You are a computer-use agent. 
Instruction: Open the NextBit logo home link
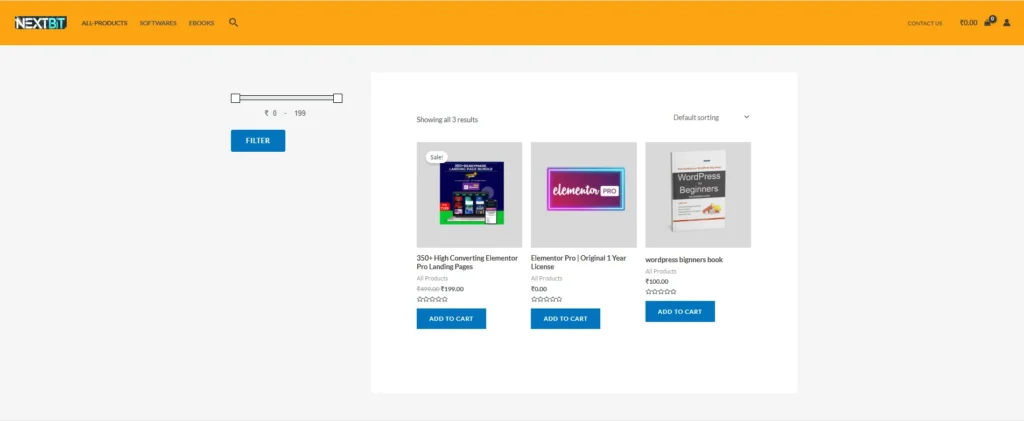pyautogui.click(x=40, y=23)
